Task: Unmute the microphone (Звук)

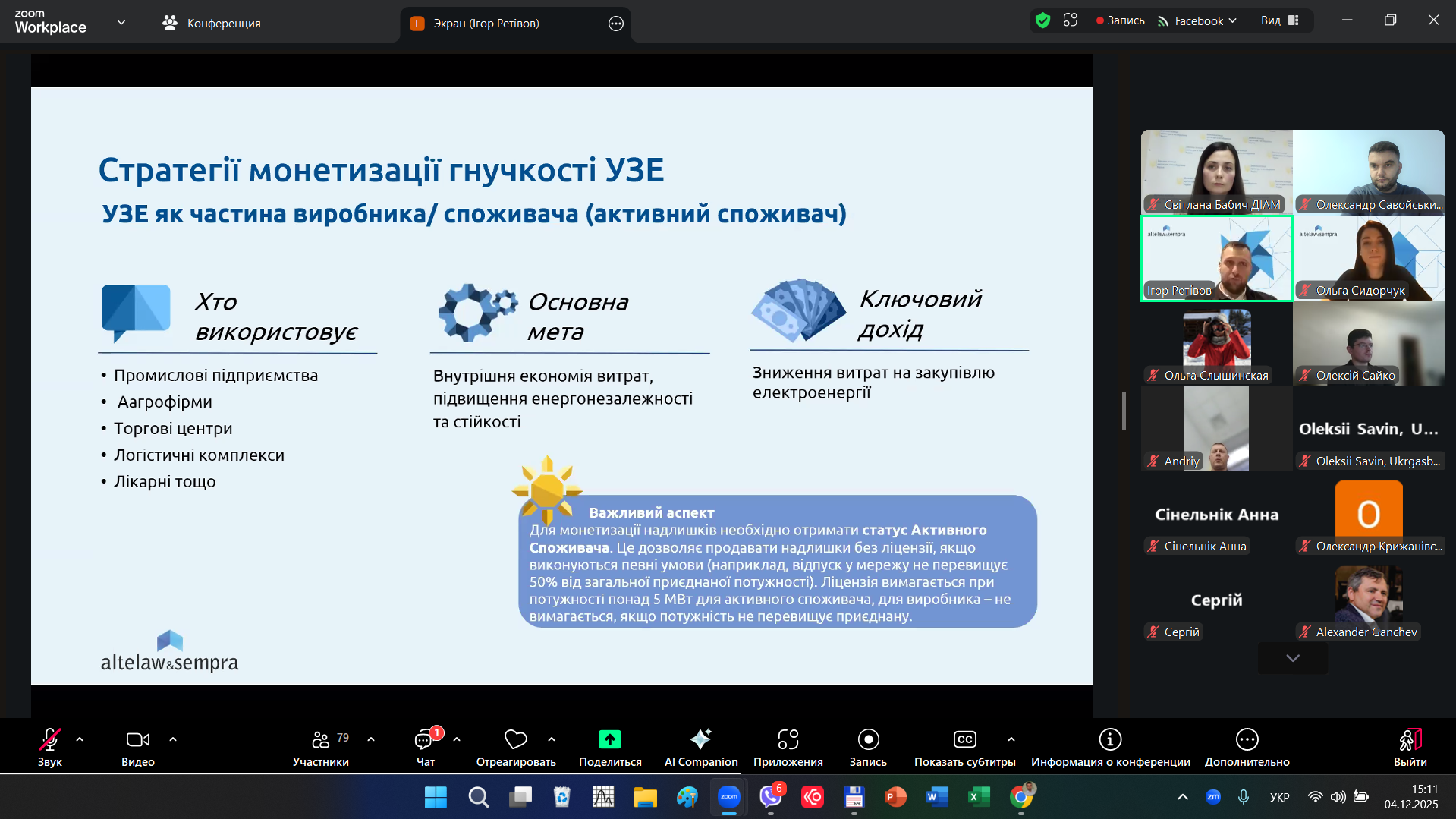Action: (x=50, y=739)
